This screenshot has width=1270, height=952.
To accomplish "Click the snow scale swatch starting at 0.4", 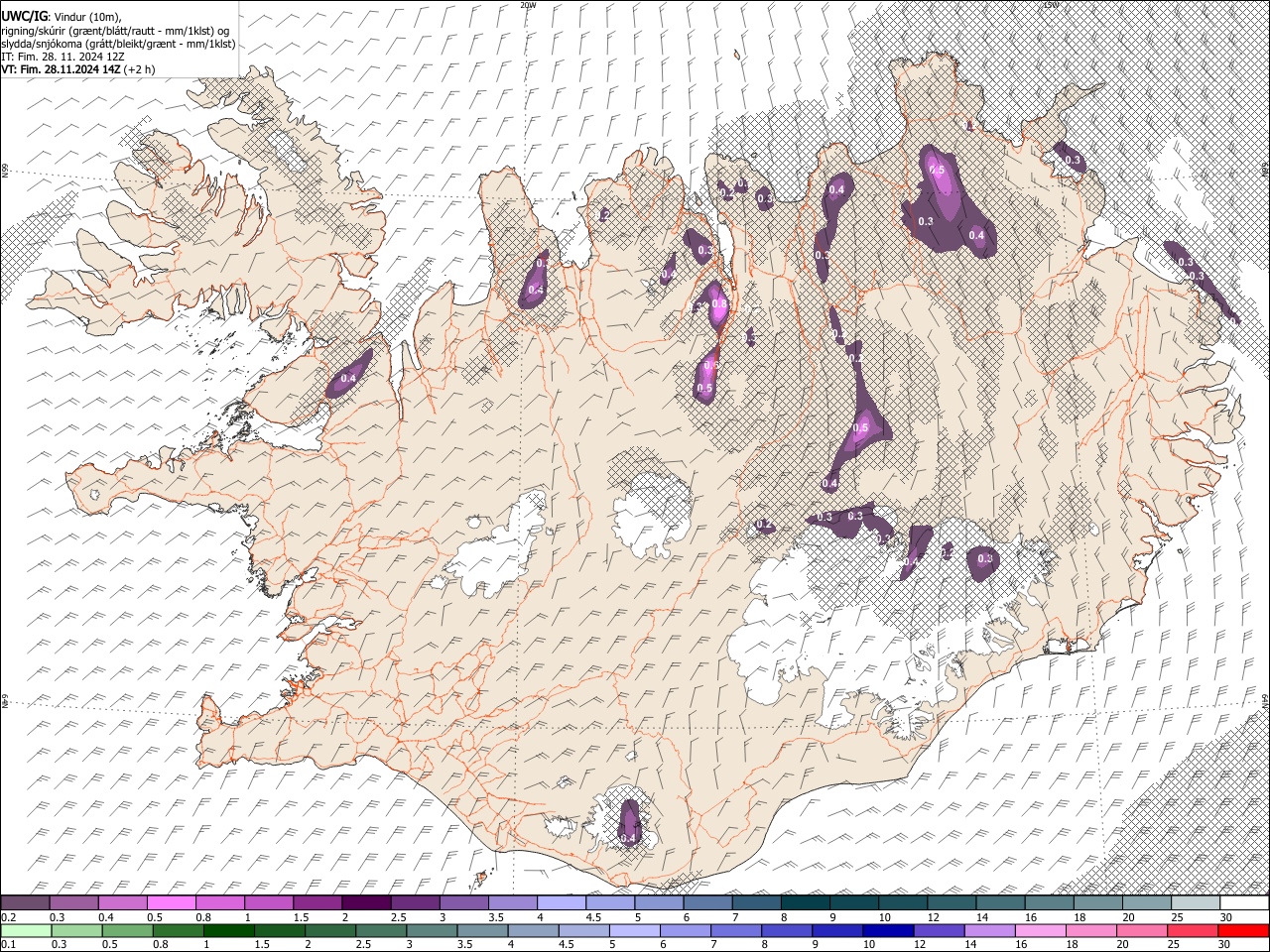I will pos(123,903).
